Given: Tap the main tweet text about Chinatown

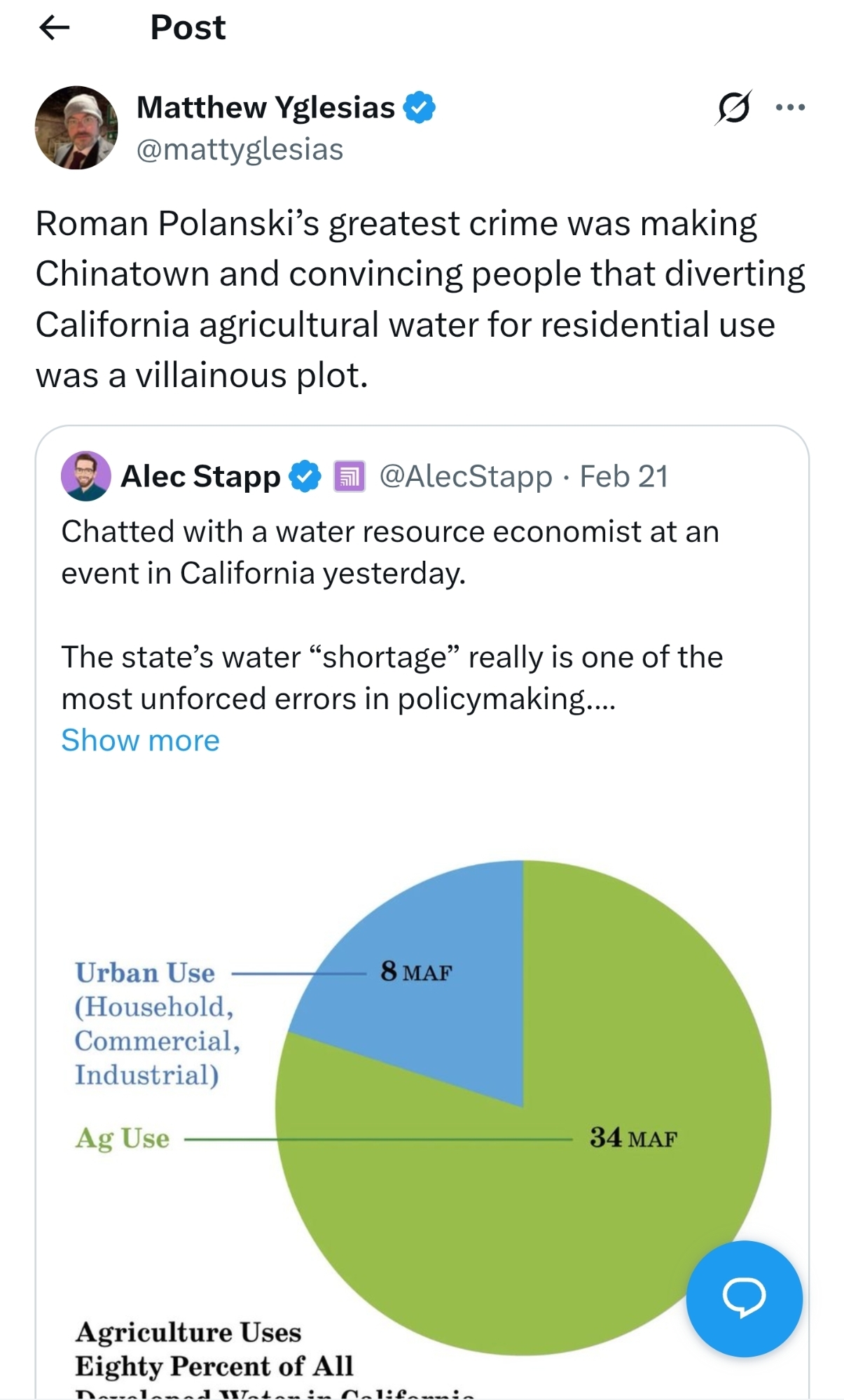Looking at the screenshot, I should point(420,299).
